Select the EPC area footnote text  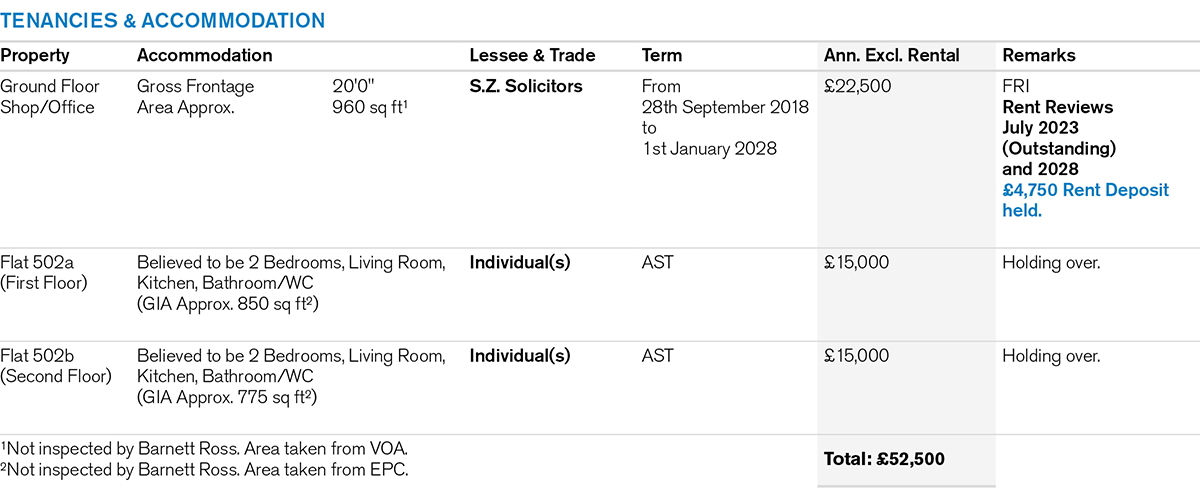[x=203, y=468]
